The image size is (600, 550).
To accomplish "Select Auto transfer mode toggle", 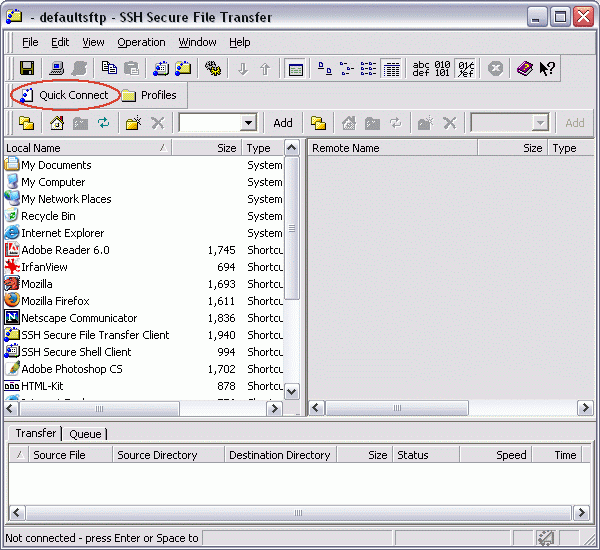I will [466, 69].
